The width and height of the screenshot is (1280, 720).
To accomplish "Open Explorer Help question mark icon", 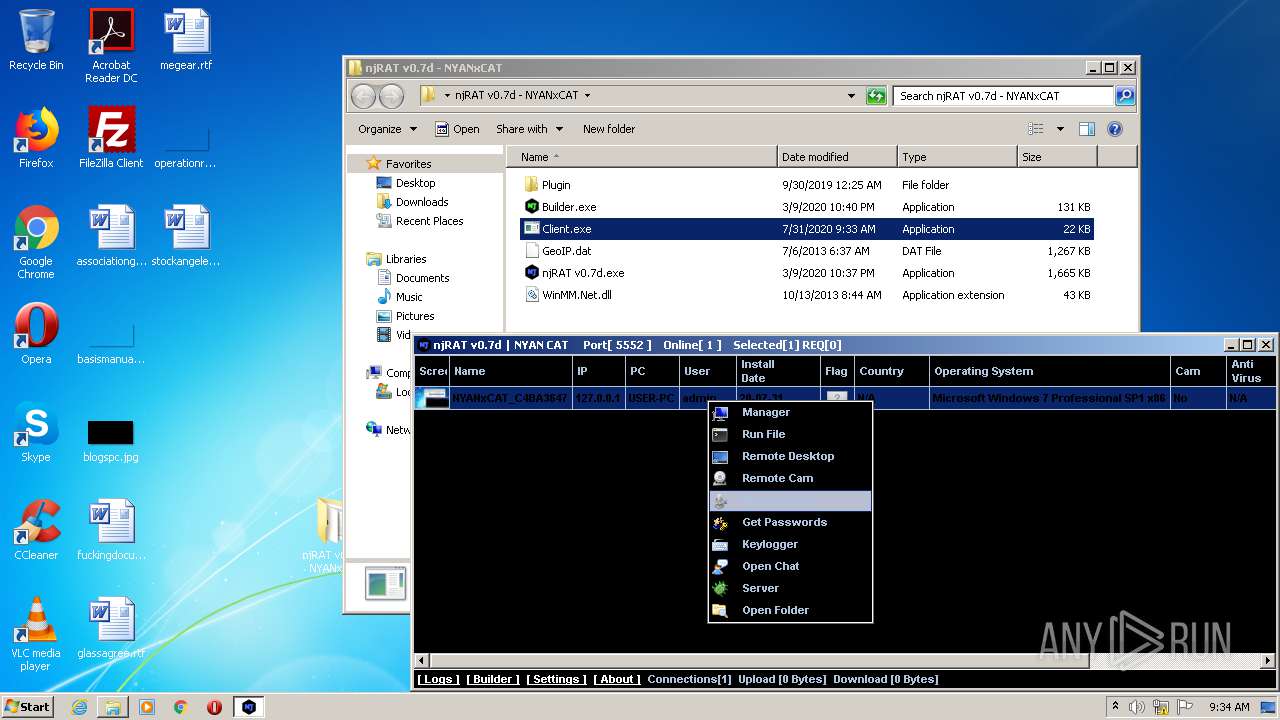I will pyautogui.click(x=1115, y=129).
